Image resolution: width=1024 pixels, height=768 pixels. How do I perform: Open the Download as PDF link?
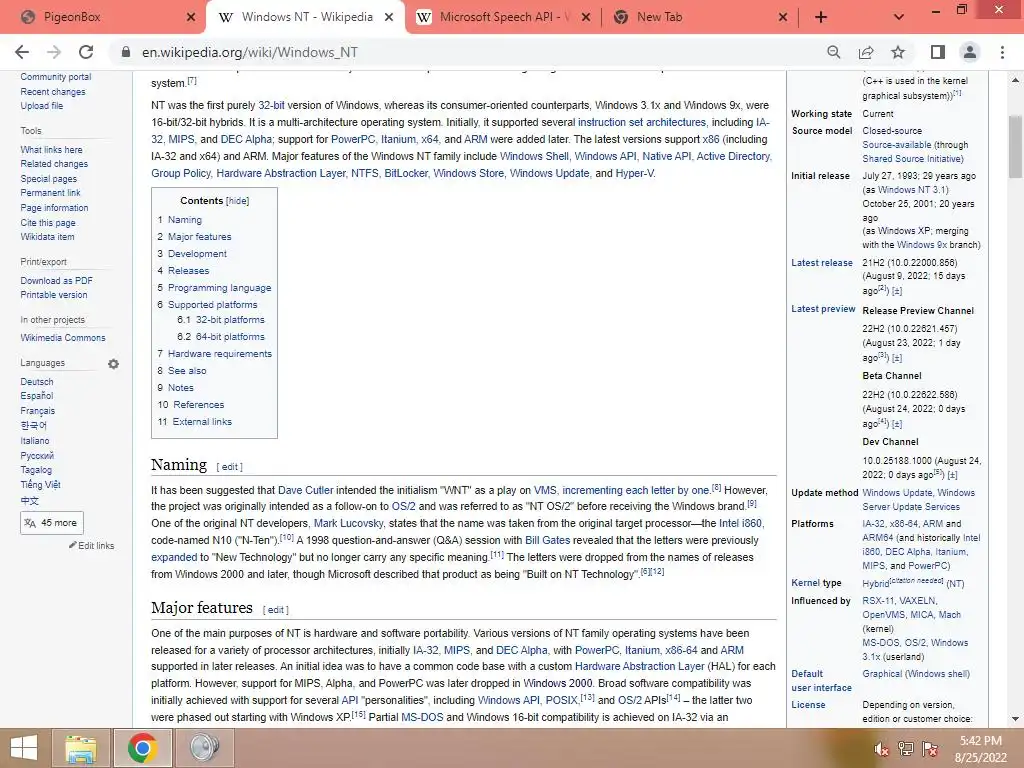(56, 281)
